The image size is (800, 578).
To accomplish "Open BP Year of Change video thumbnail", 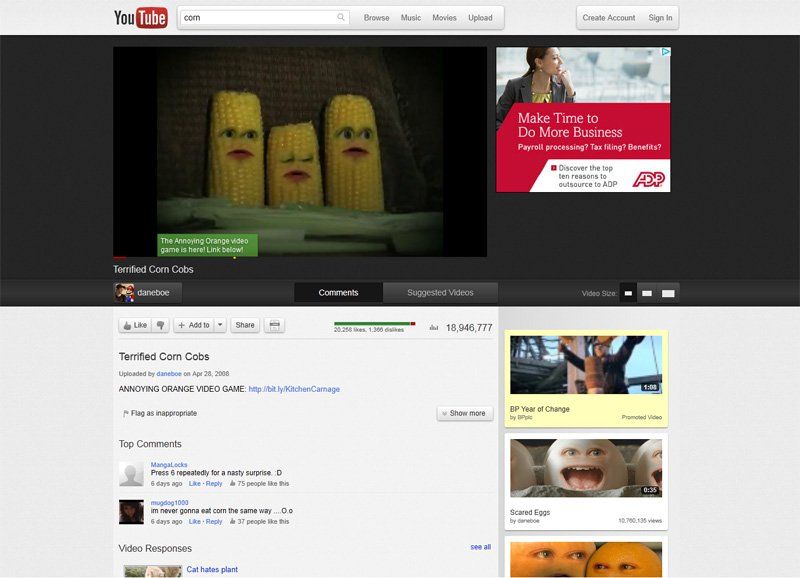I will click(586, 365).
